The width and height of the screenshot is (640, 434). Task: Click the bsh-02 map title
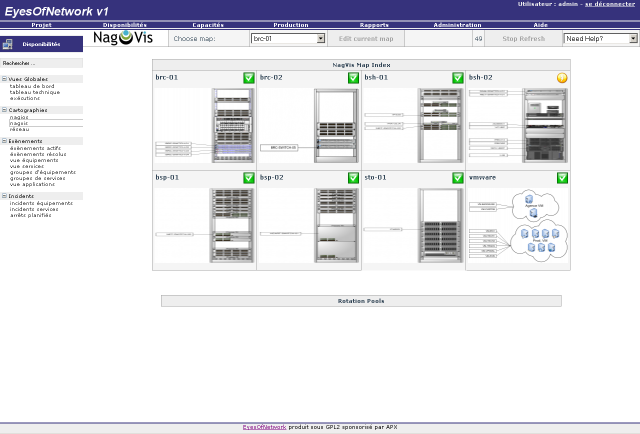(x=480, y=77)
